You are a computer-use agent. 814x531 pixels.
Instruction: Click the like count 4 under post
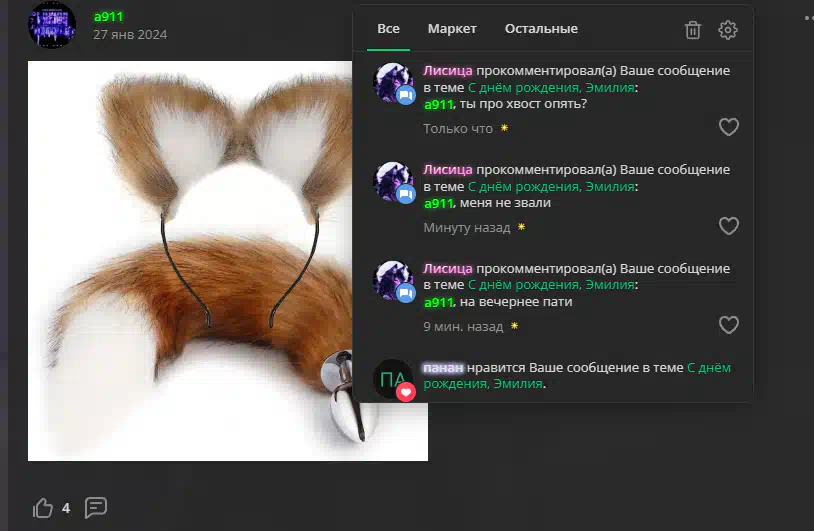(66, 508)
